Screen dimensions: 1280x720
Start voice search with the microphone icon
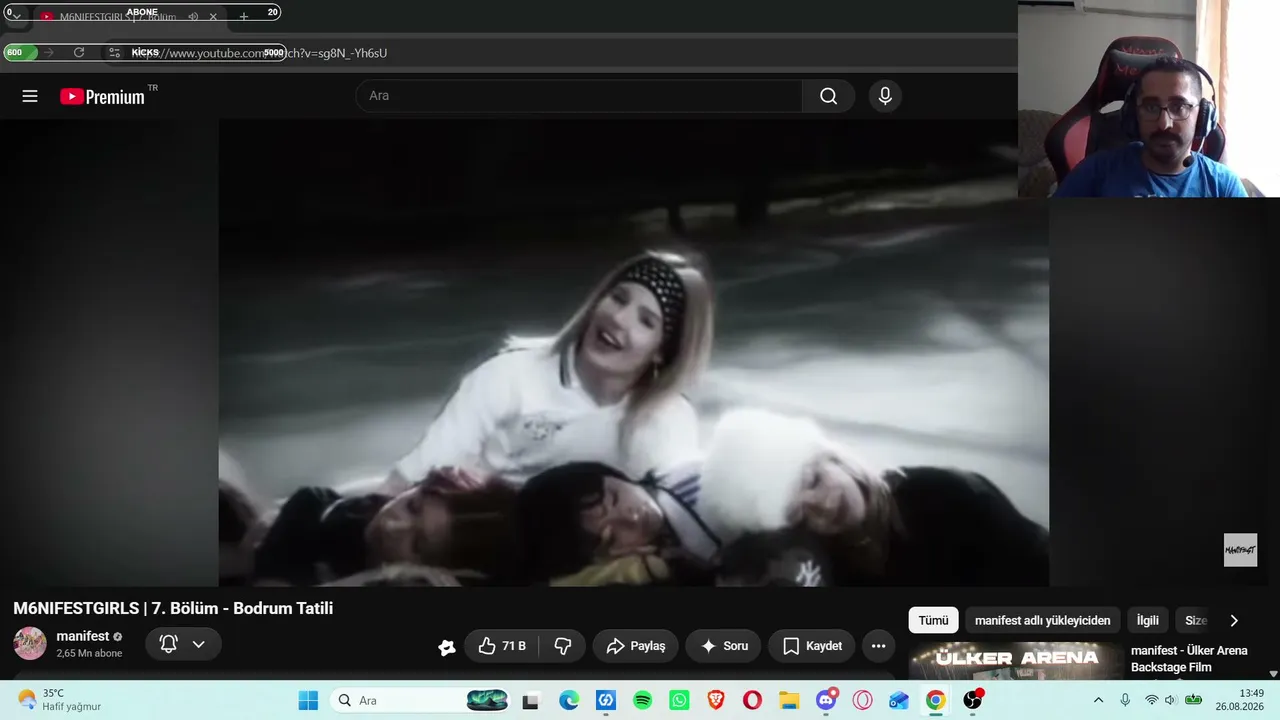coord(885,96)
